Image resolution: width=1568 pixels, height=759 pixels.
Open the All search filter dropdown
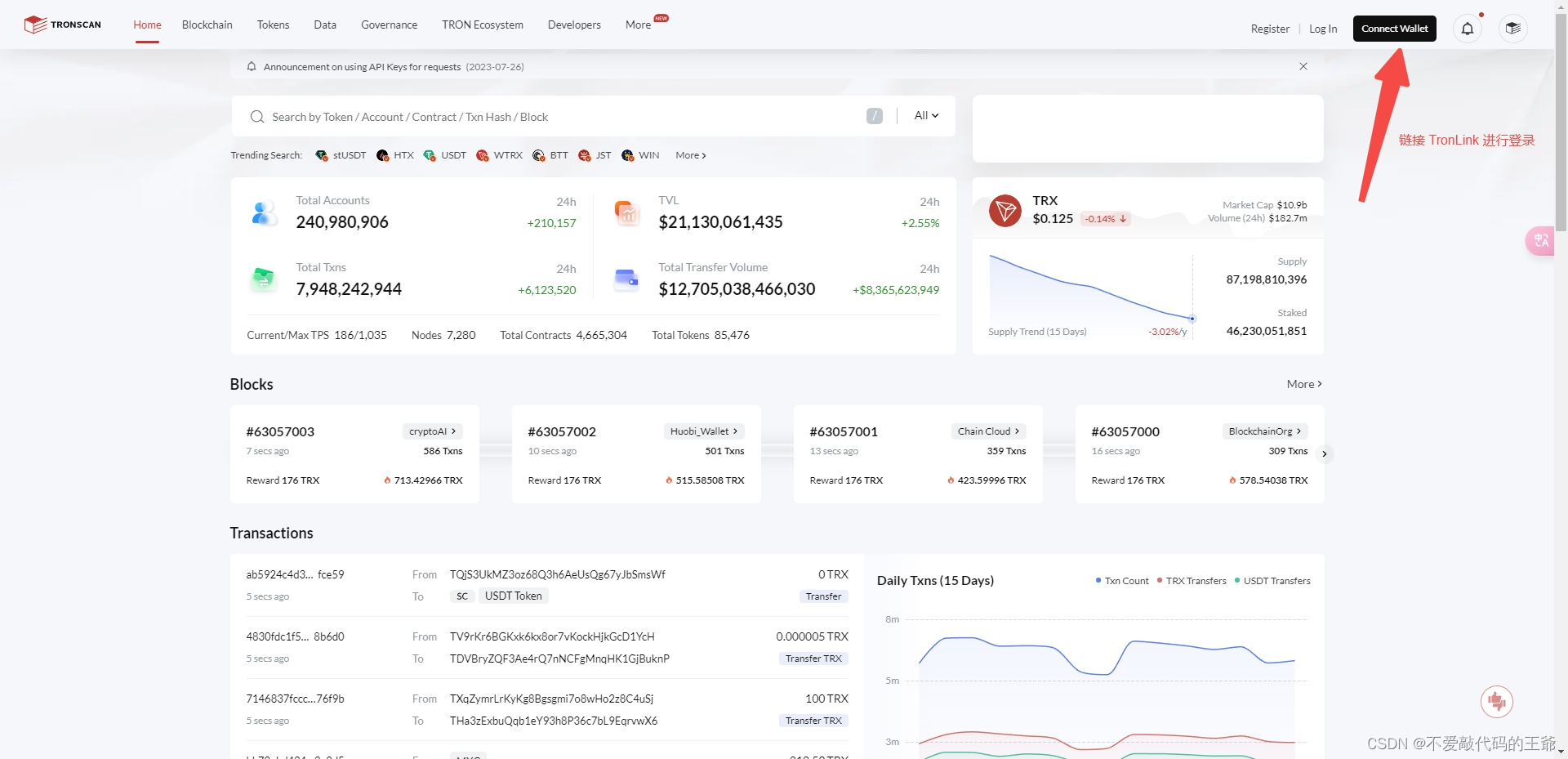(926, 115)
